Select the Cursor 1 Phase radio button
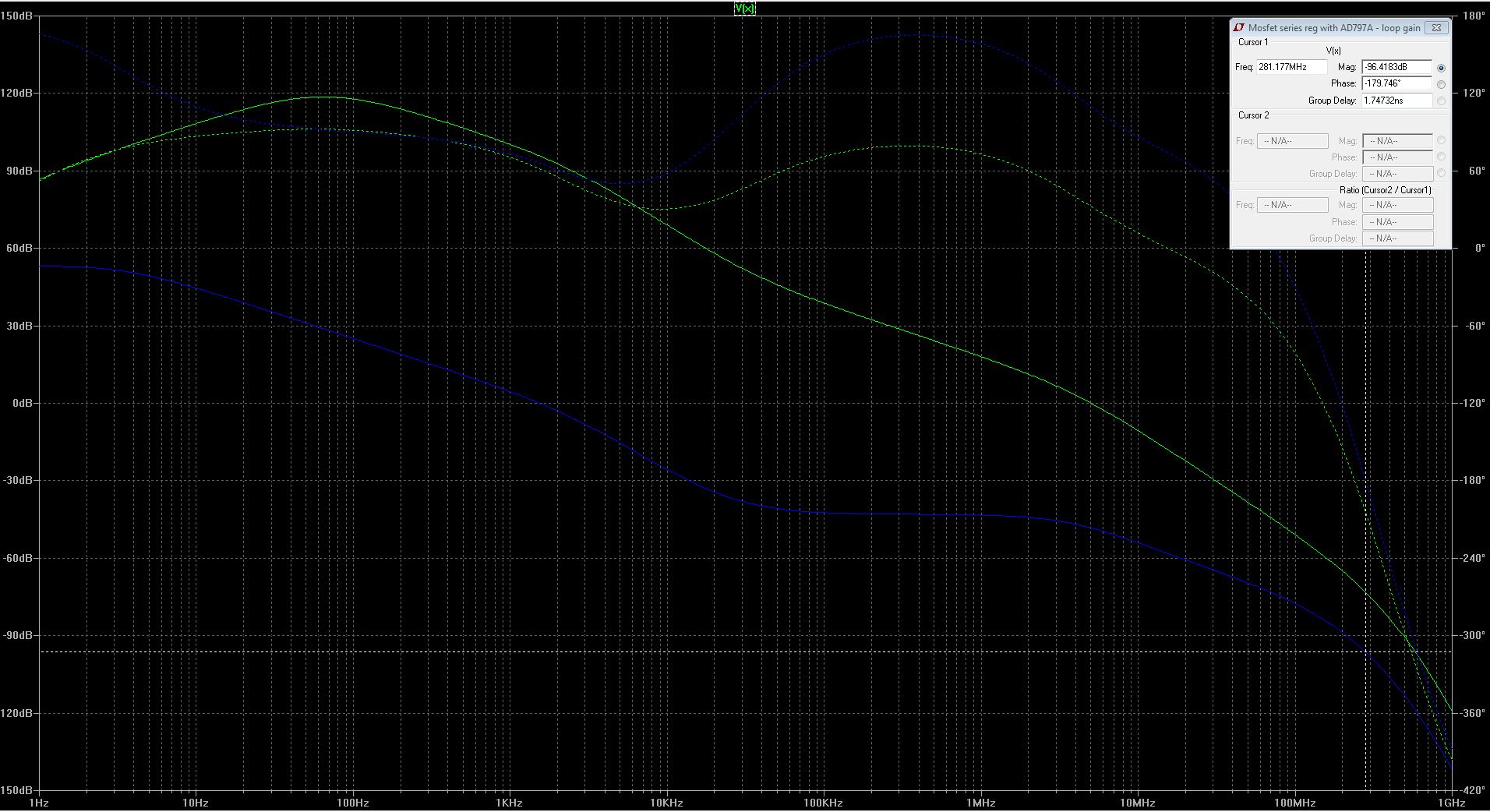 point(1441,84)
